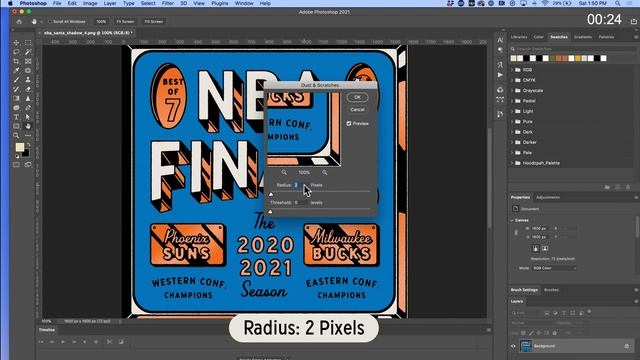Expand the CMYK swatch folder
The image size is (640, 360).
(x=512, y=80)
